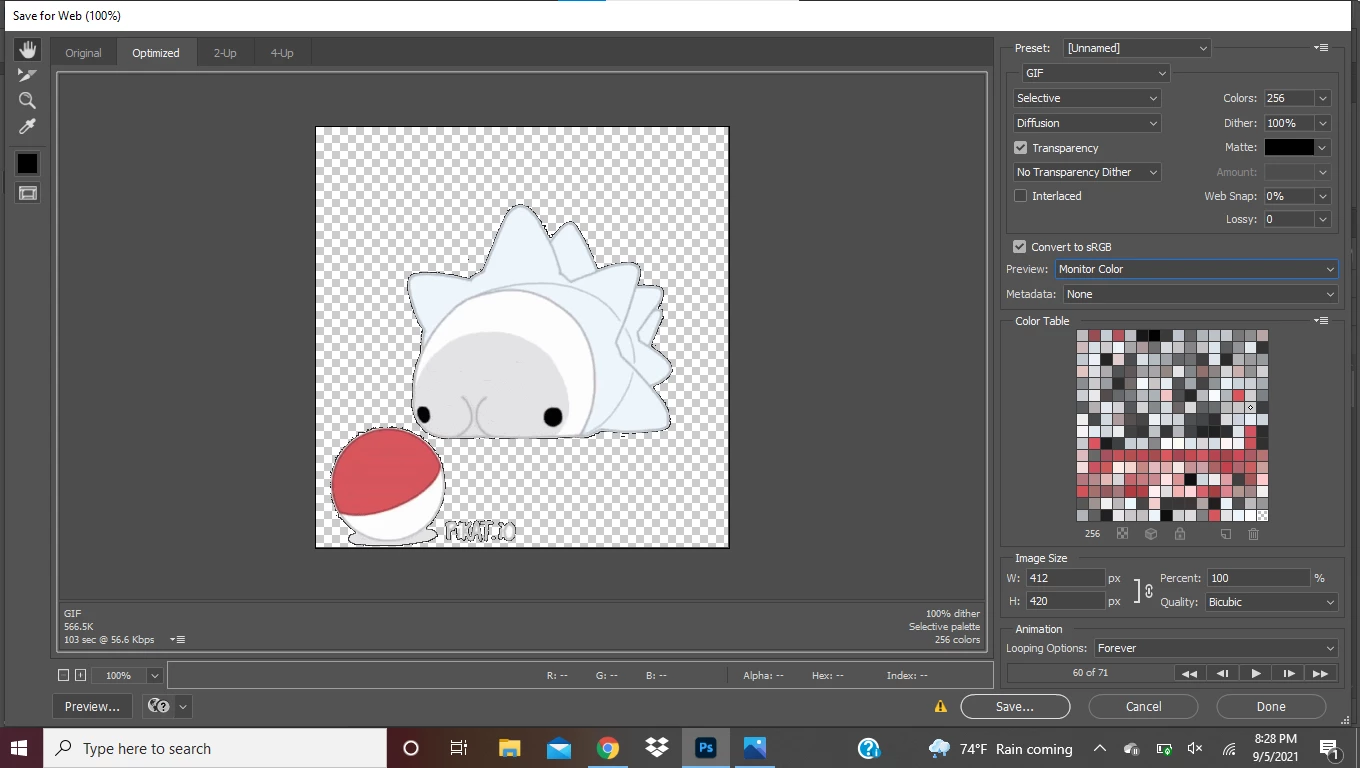Expand the Web Snap dropdown arrow
The height and width of the screenshot is (768, 1360).
(1323, 196)
